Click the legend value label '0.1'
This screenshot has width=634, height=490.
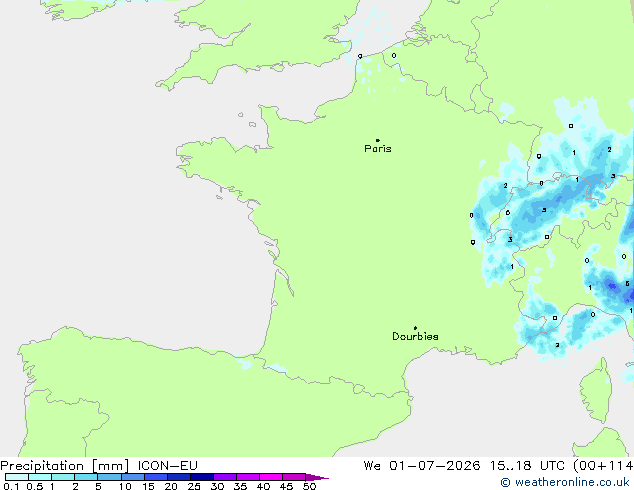(x=11, y=486)
